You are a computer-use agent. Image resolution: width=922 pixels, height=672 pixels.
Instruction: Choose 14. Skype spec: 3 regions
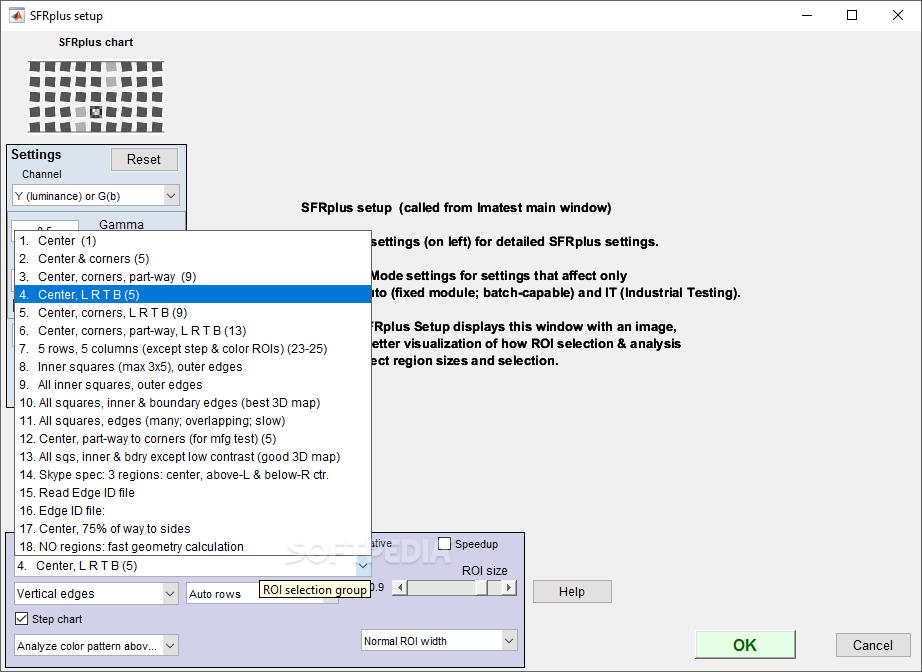pyautogui.click(x=193, y=474)
